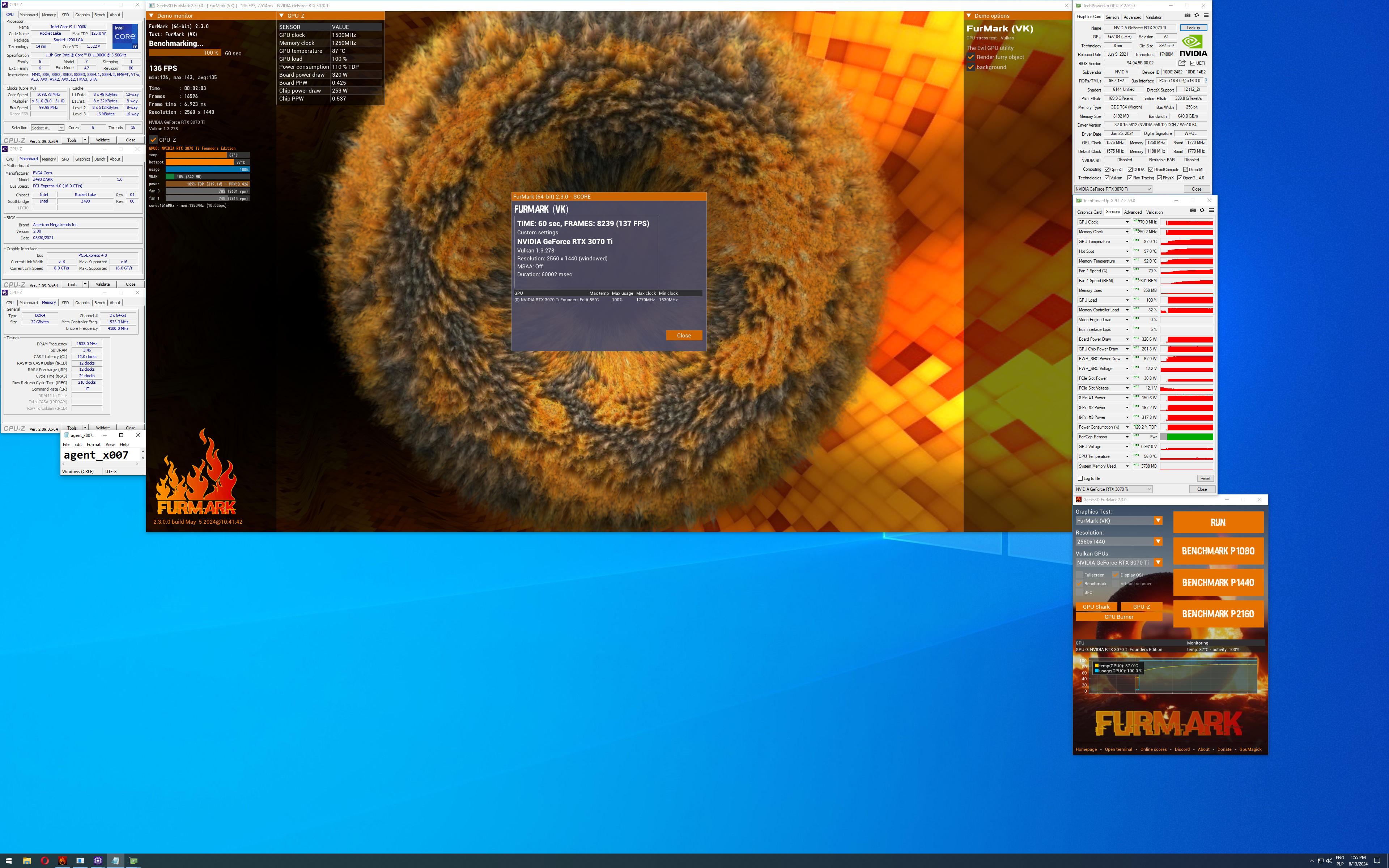
Task: Uncheck background option in Demo options
Action: coord(970,67)
